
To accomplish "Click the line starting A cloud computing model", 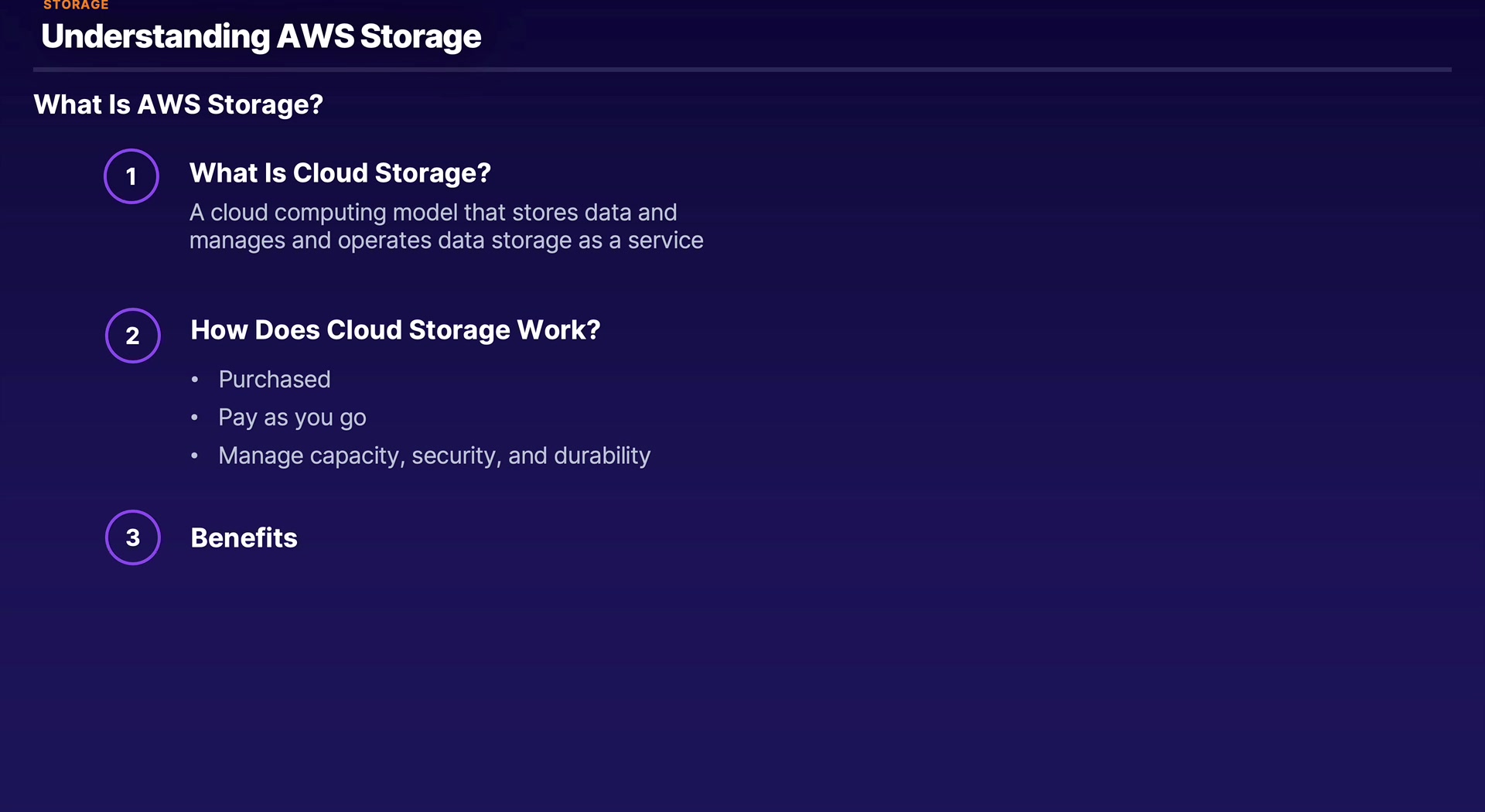I will [433, 213].
